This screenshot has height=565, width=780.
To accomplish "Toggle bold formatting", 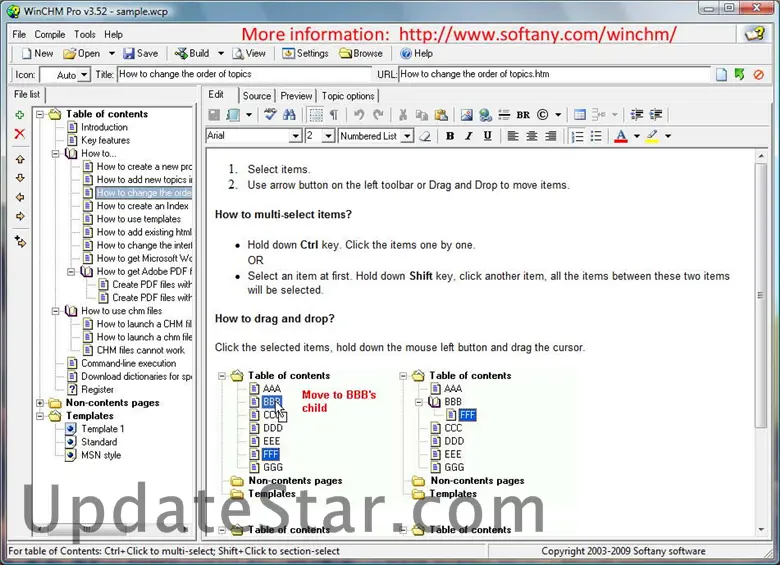I will coord(450,136).
